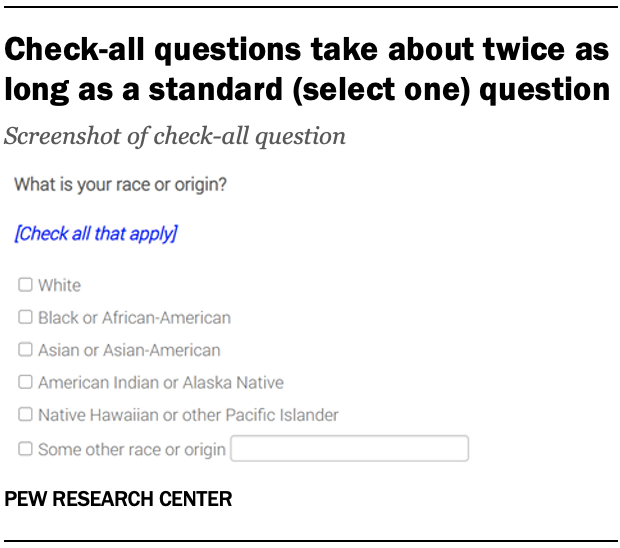Click the 'White' option label
620x548 pixels.
click(60, 285)
